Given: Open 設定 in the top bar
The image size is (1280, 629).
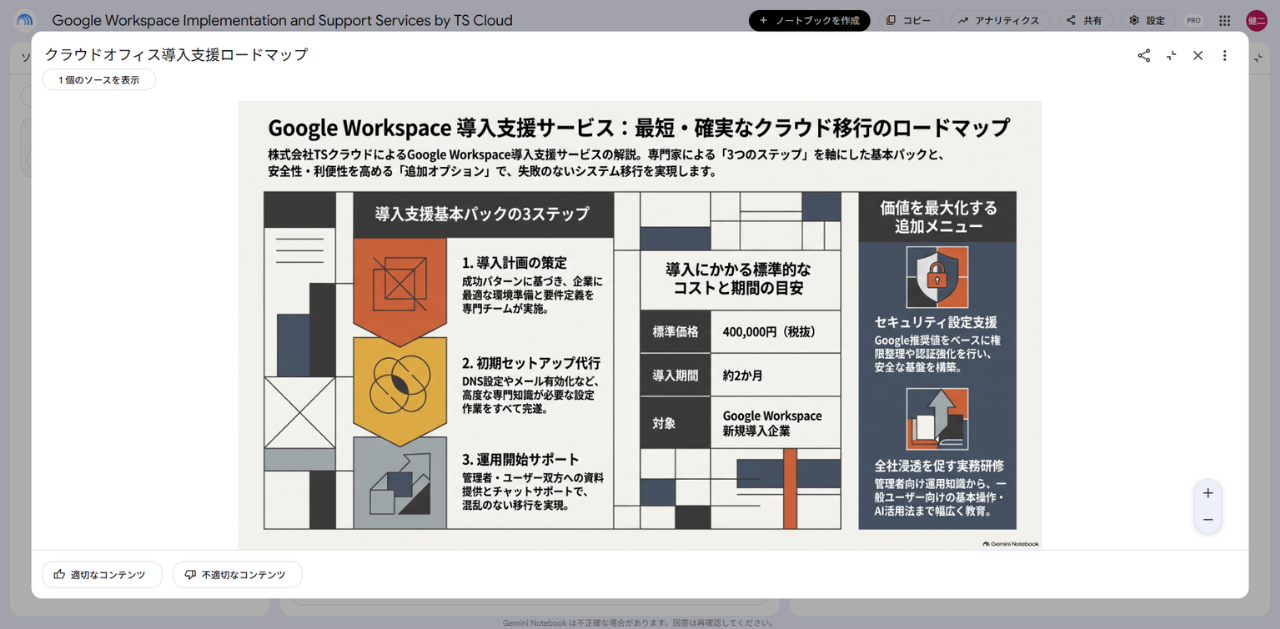Looking at the screenshot, I should click(1147, 20).
